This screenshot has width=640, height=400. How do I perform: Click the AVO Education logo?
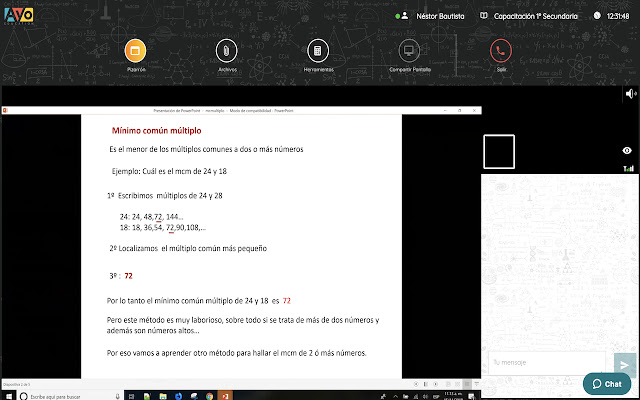(18, 16)
